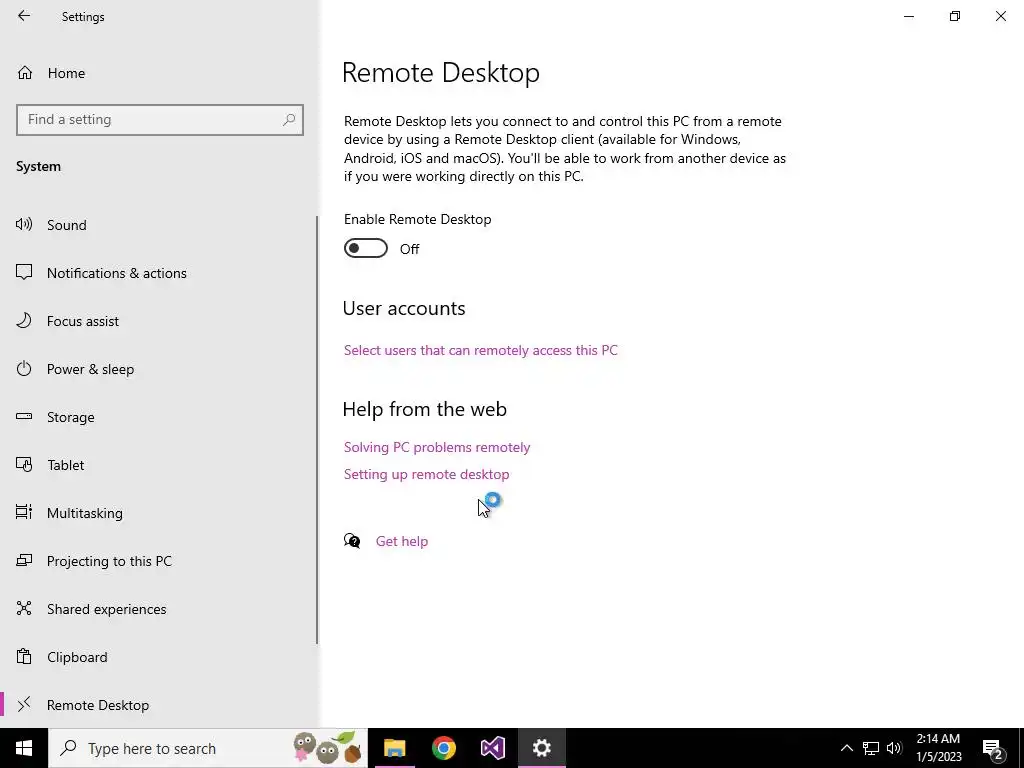Click the sidebar vertical scrollbar
This screenshot has width=1024, height=768.
click(x=317, y=430)
